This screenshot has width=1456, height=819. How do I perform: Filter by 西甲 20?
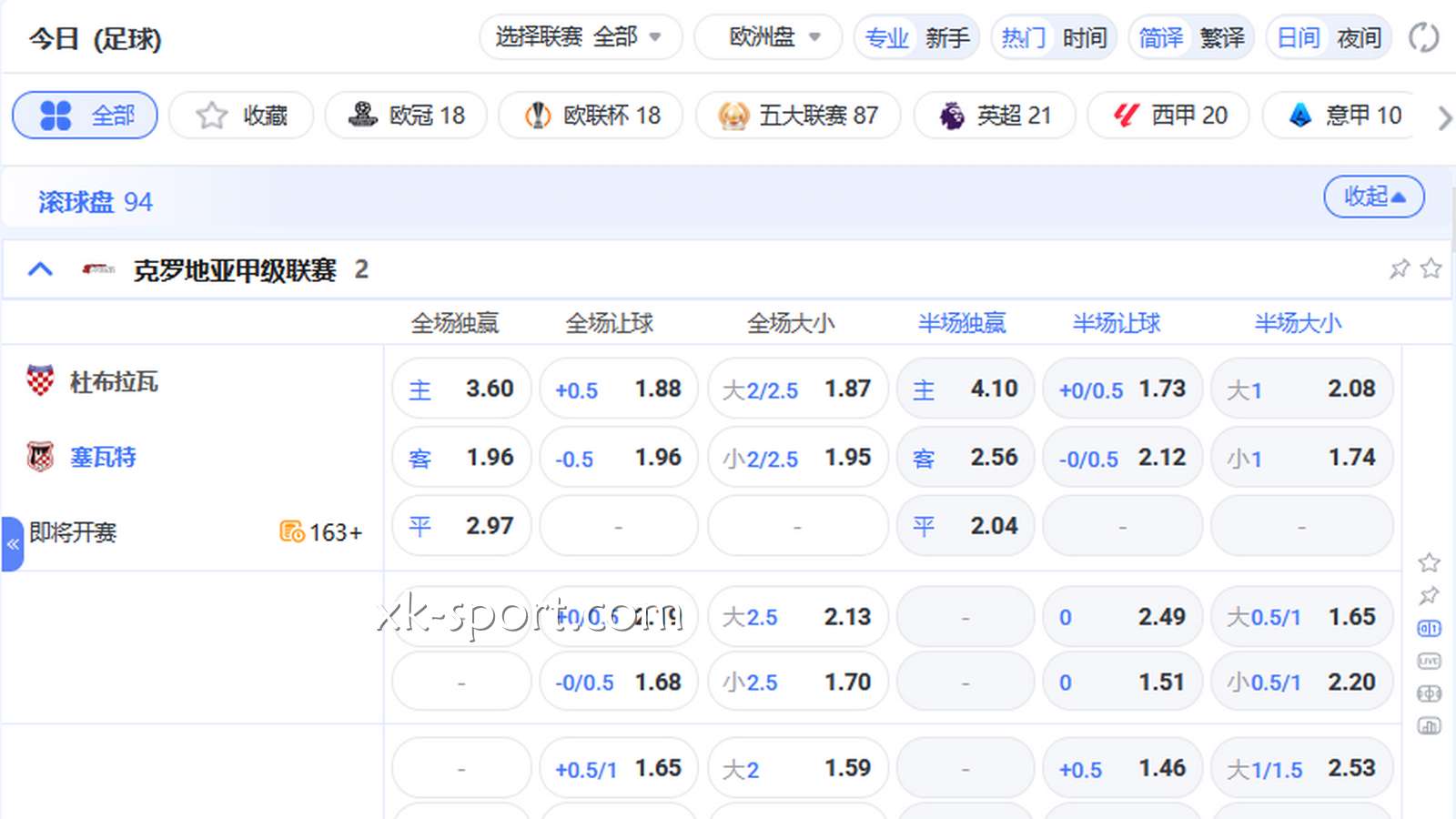[x=1169, y=116]
